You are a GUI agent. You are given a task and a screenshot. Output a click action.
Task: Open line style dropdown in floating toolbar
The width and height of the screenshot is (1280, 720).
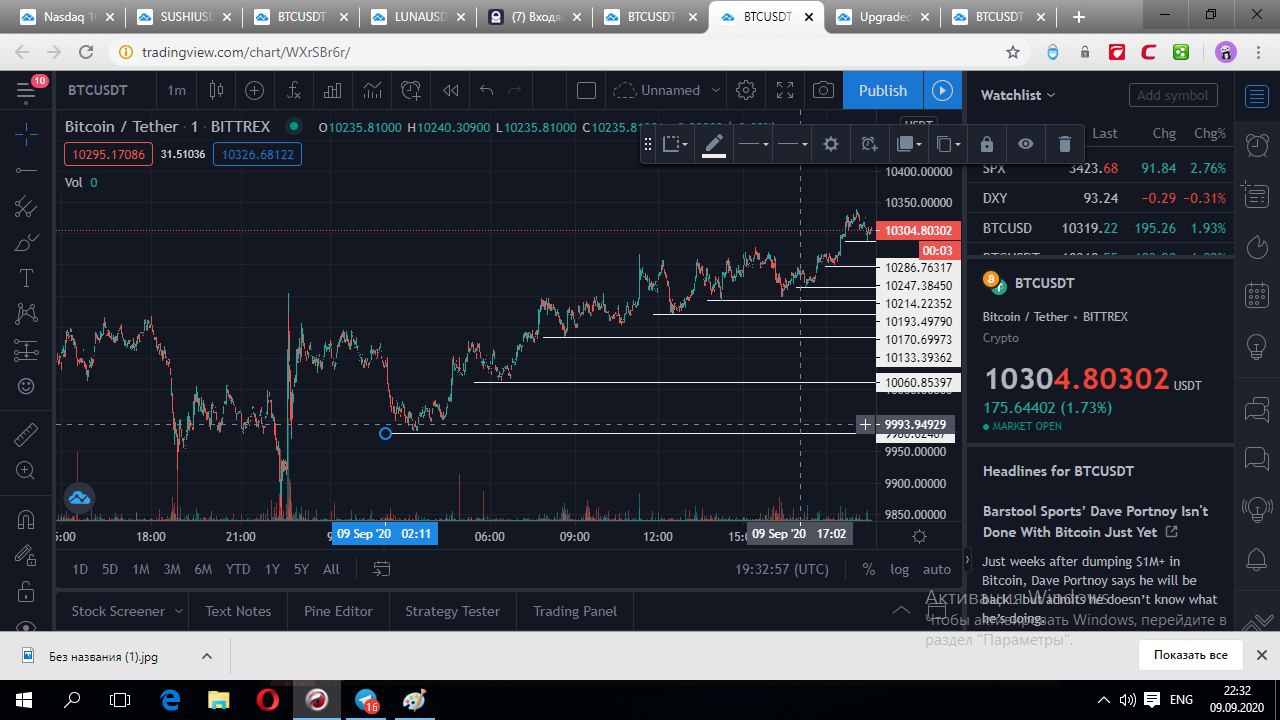792,144
